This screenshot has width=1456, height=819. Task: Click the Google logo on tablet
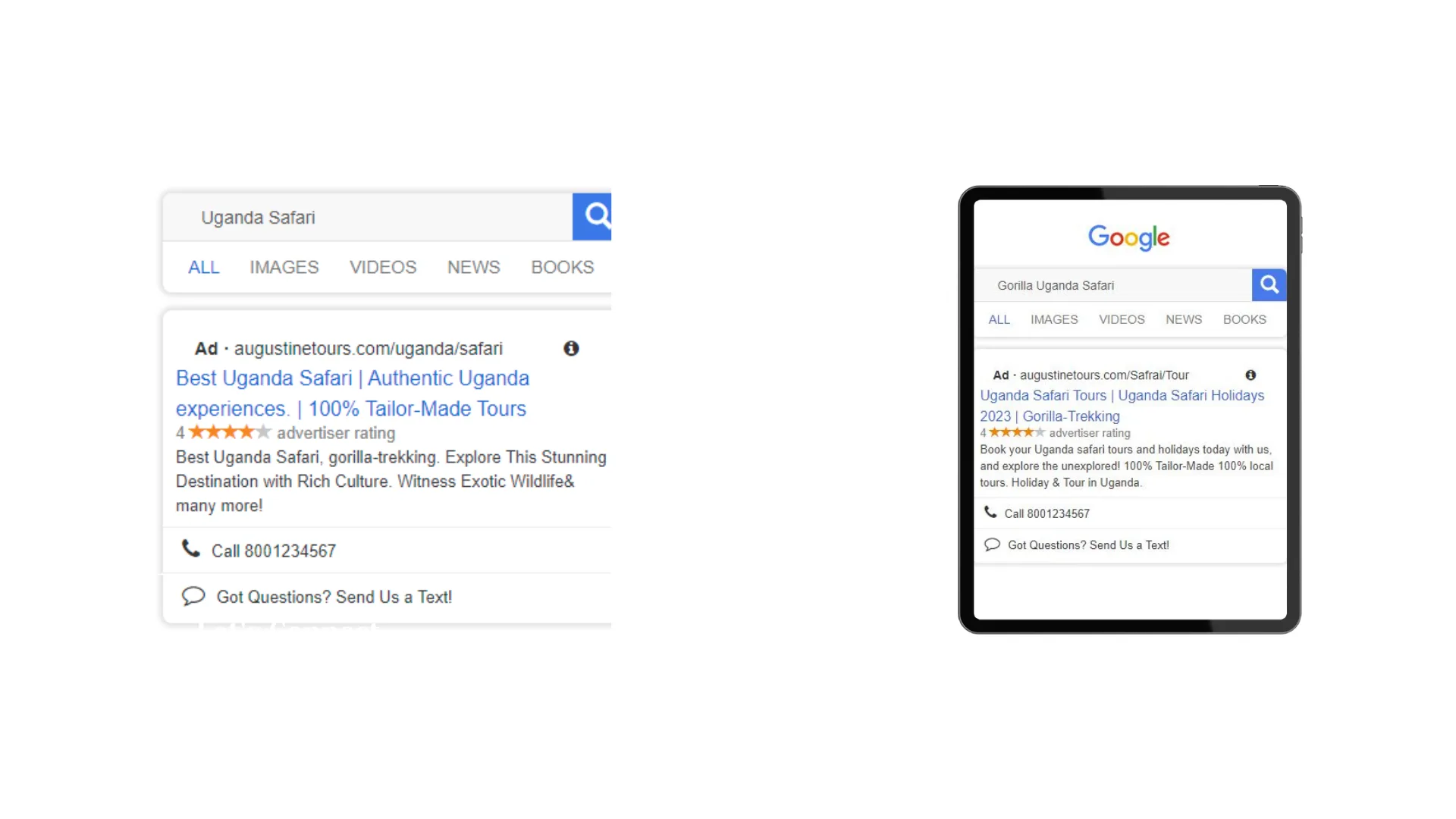tap(1129, 237)
